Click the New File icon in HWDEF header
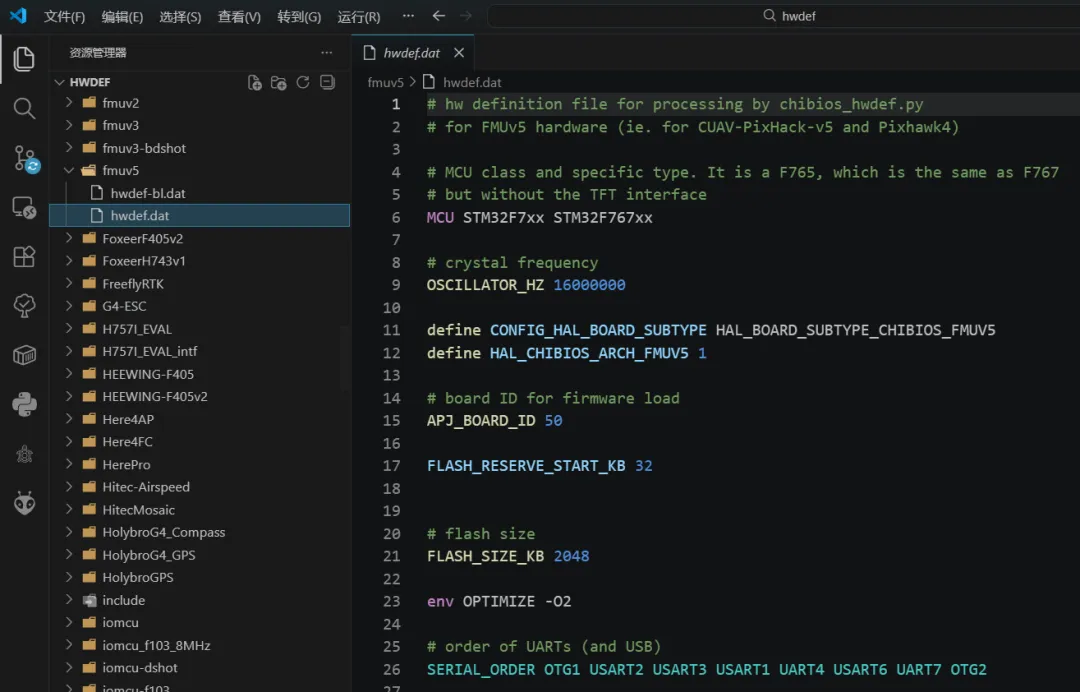Viewport: 1080px width, 692px height. tap(255, 83)
